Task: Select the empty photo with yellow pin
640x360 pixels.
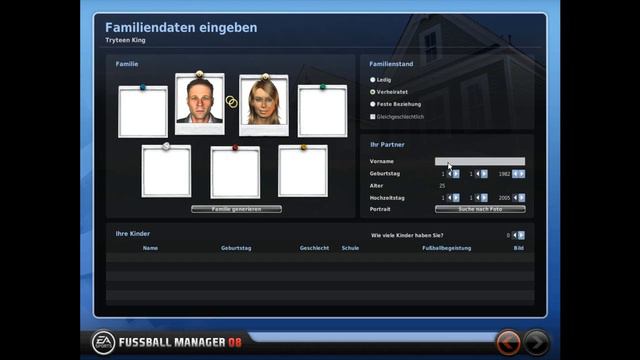Action: coord(303,171)
